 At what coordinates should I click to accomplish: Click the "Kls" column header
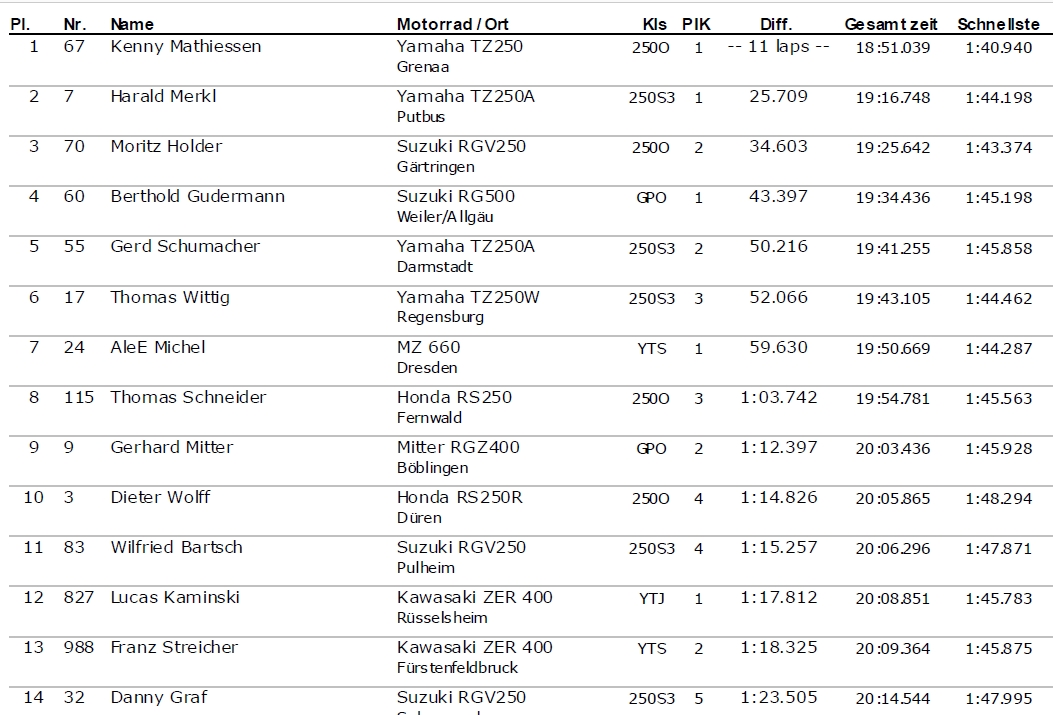[x=655, y=24]
